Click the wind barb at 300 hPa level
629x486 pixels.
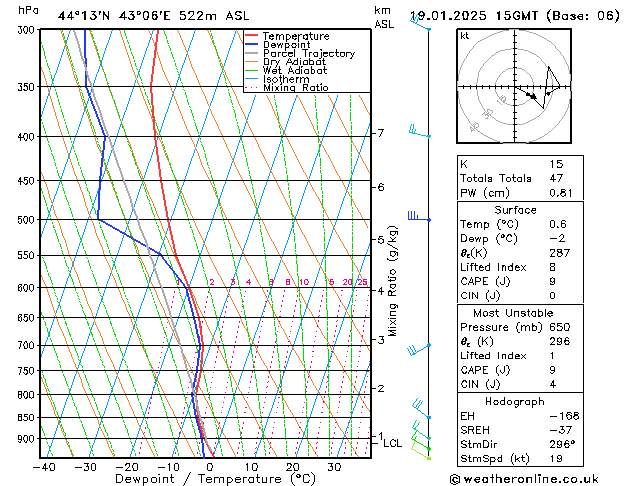pyautogui.click(x=420, y=23)
